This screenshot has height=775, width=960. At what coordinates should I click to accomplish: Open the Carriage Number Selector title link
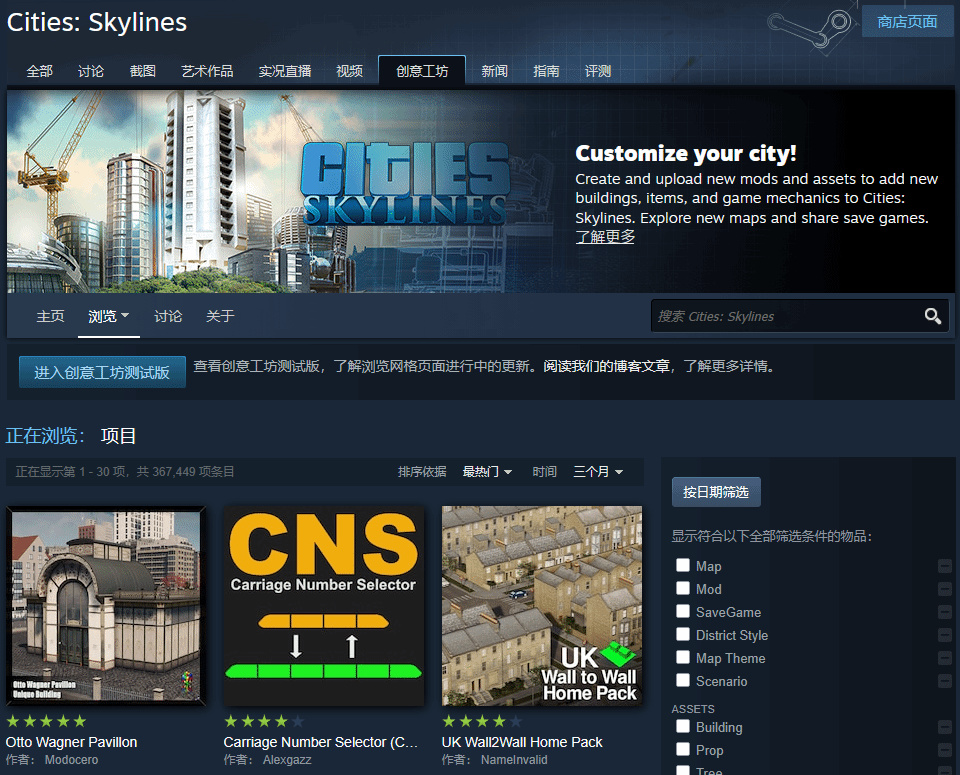[320, 742]
